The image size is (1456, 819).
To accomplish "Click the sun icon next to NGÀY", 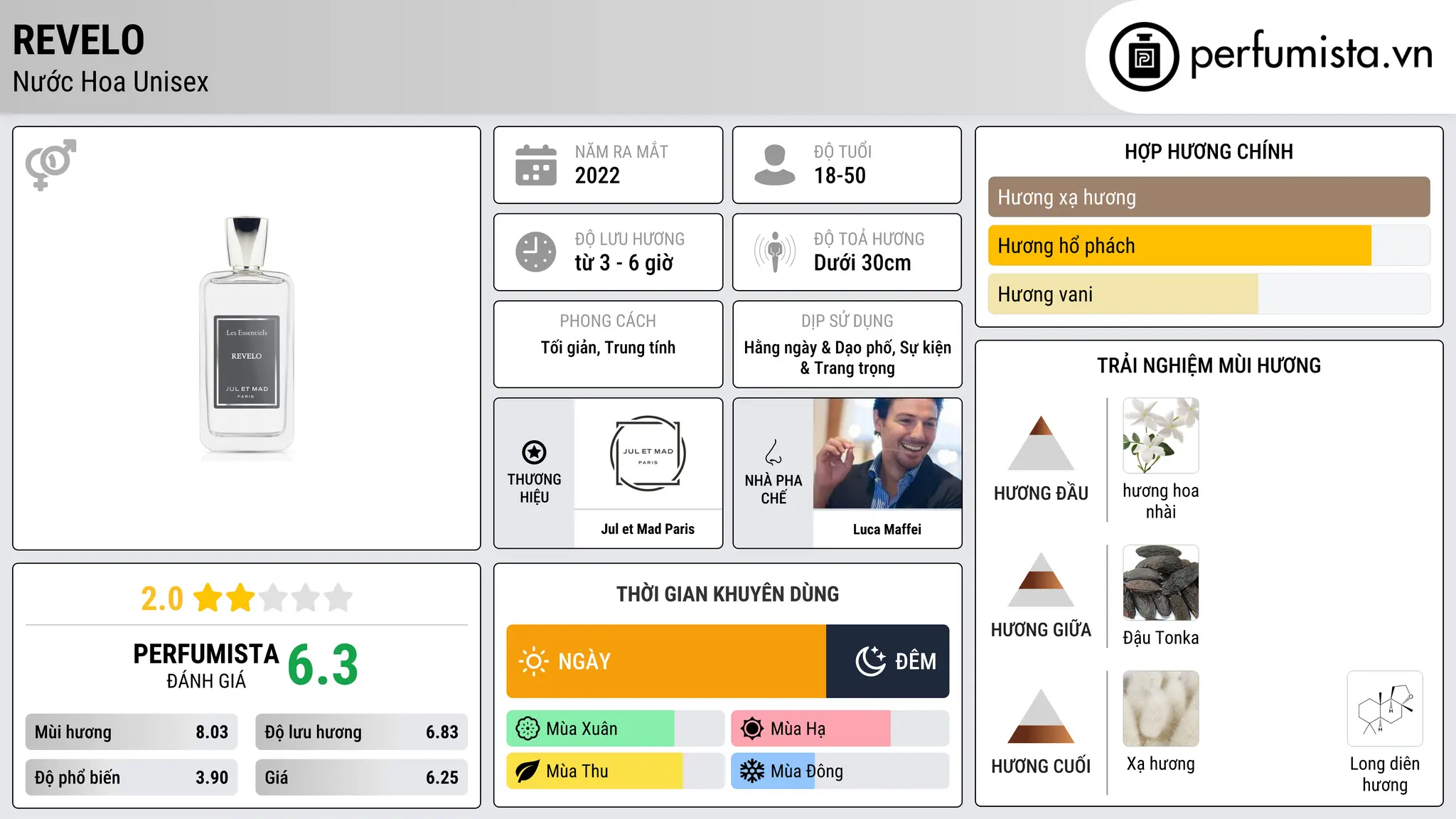I will click(533, 661).
